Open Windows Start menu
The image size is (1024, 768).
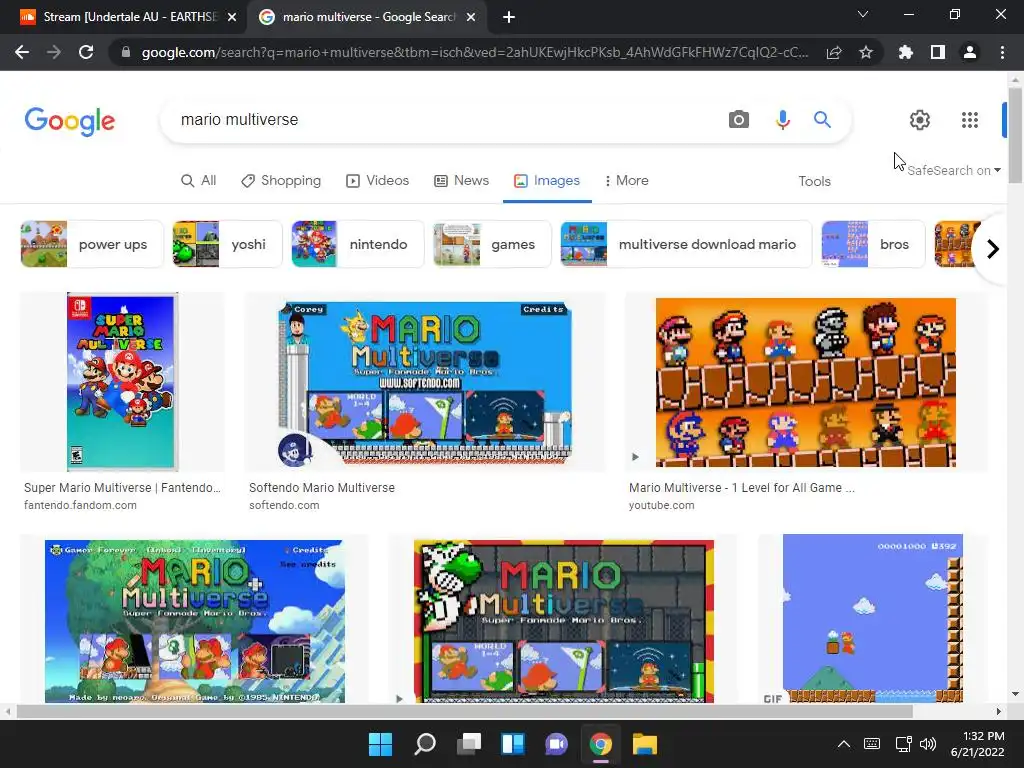tap(380, 744)
